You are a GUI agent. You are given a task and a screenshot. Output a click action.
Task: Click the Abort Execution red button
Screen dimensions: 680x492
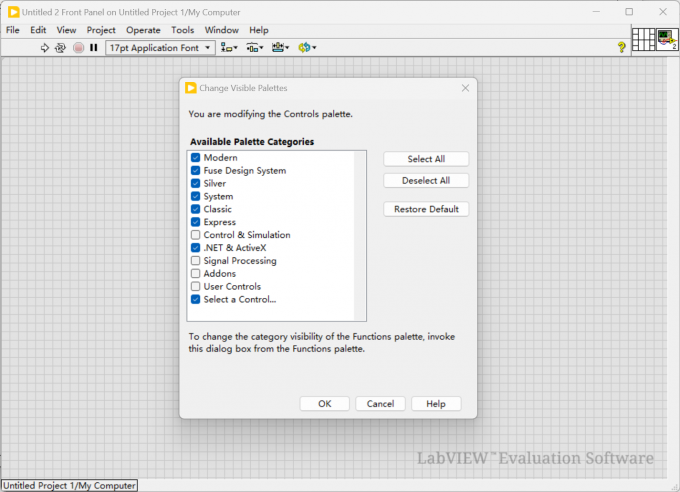78,48
